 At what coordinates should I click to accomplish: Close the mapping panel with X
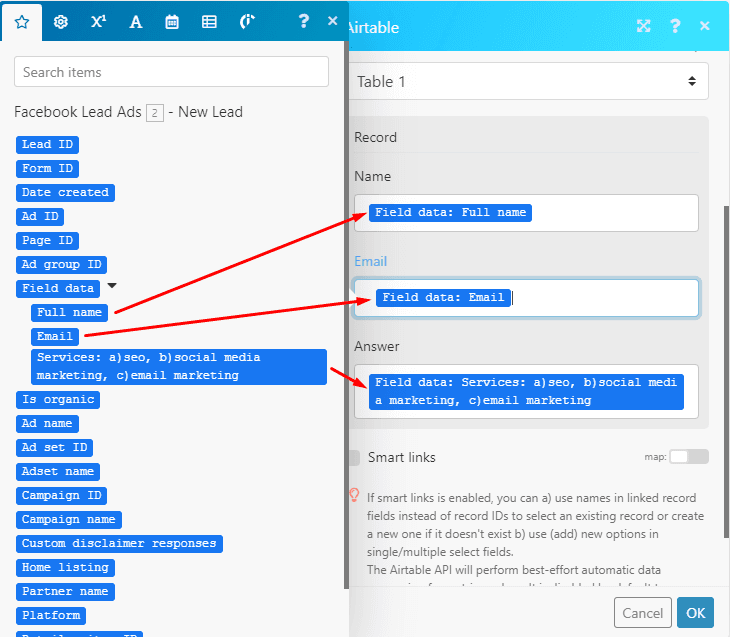pyautogui.click(x=333, y=21)
